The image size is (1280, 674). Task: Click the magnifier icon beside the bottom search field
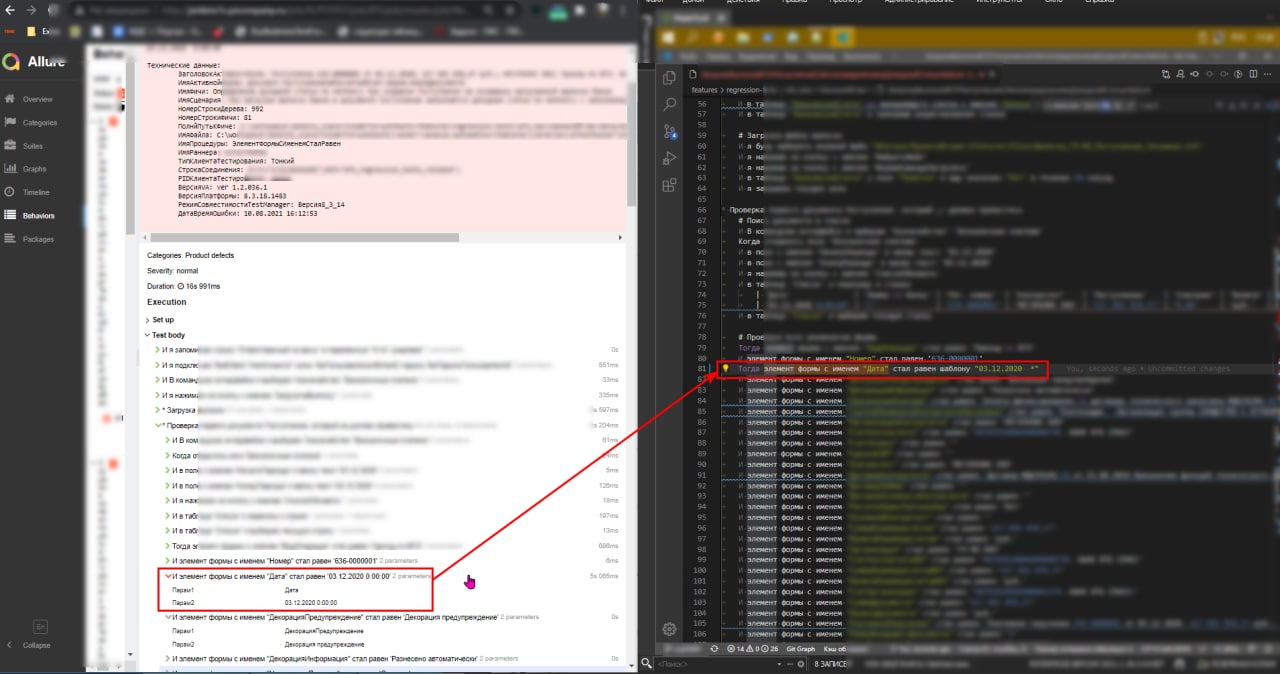tap(648, 663)
